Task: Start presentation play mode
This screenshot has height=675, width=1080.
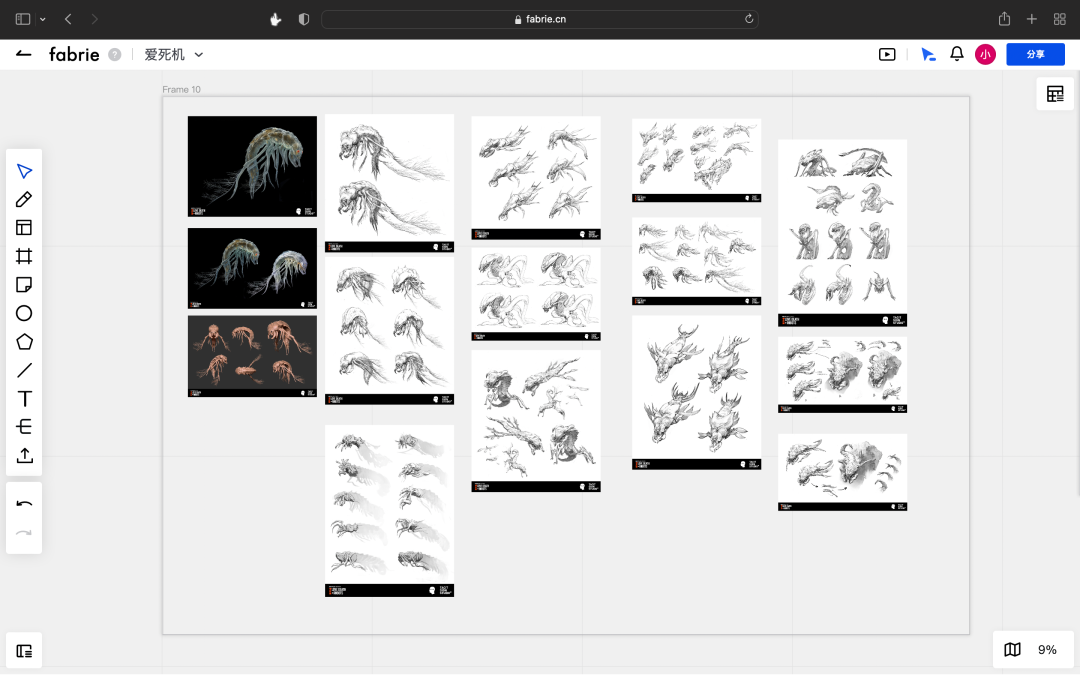Action: click(887, 54)
